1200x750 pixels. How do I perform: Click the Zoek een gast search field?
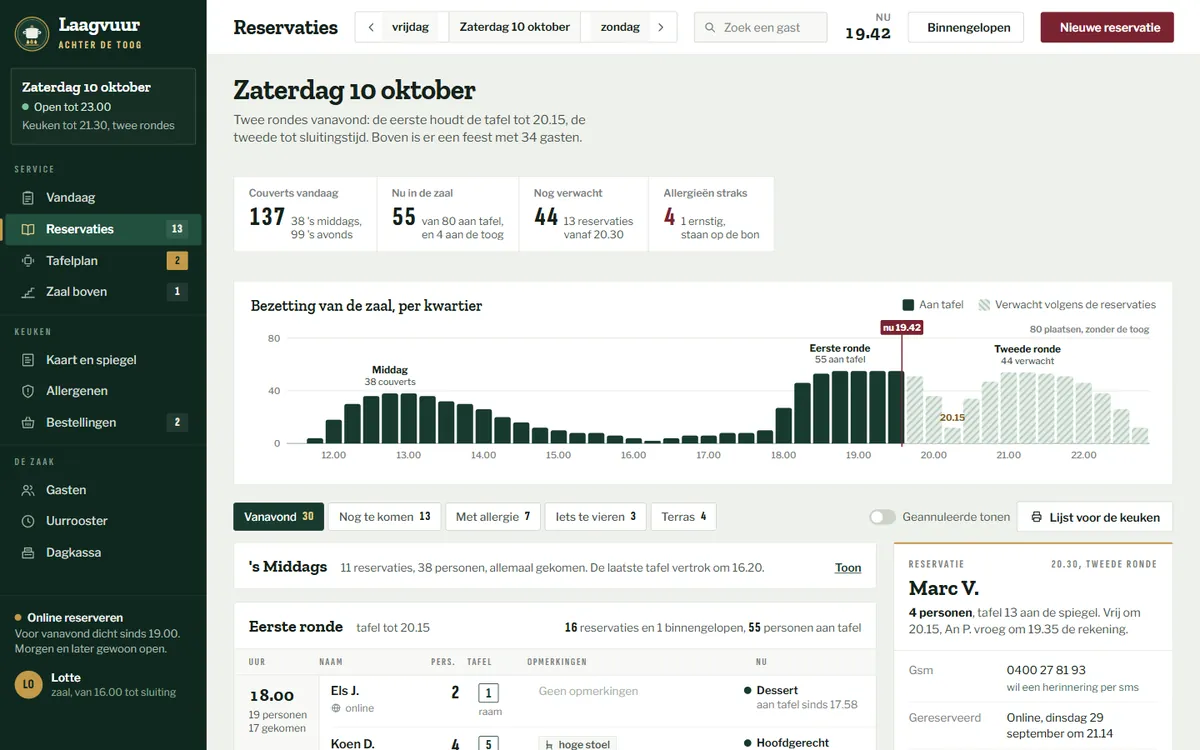(761, 27)
